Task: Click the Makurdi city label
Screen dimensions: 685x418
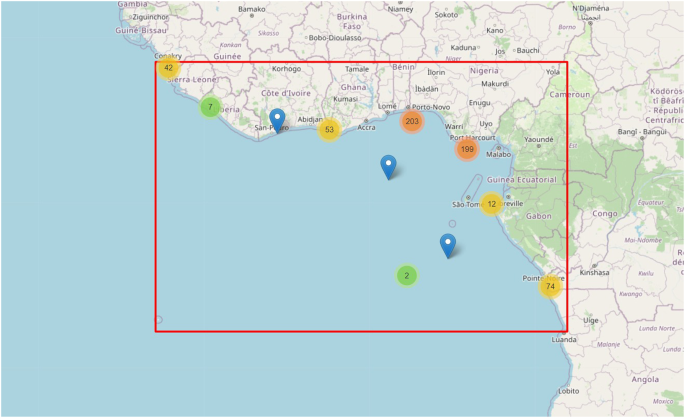Action: (x=495, y=84)
